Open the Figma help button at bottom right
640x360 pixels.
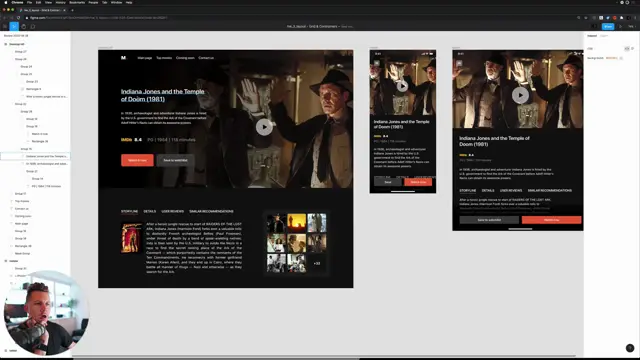click(630, 348)
